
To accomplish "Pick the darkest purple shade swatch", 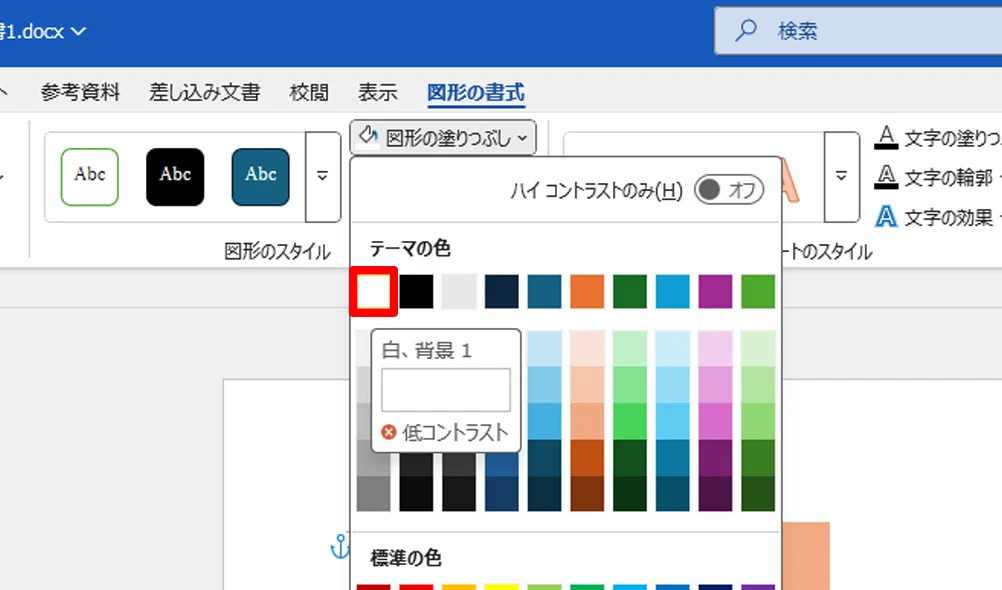I will point(715,493).
